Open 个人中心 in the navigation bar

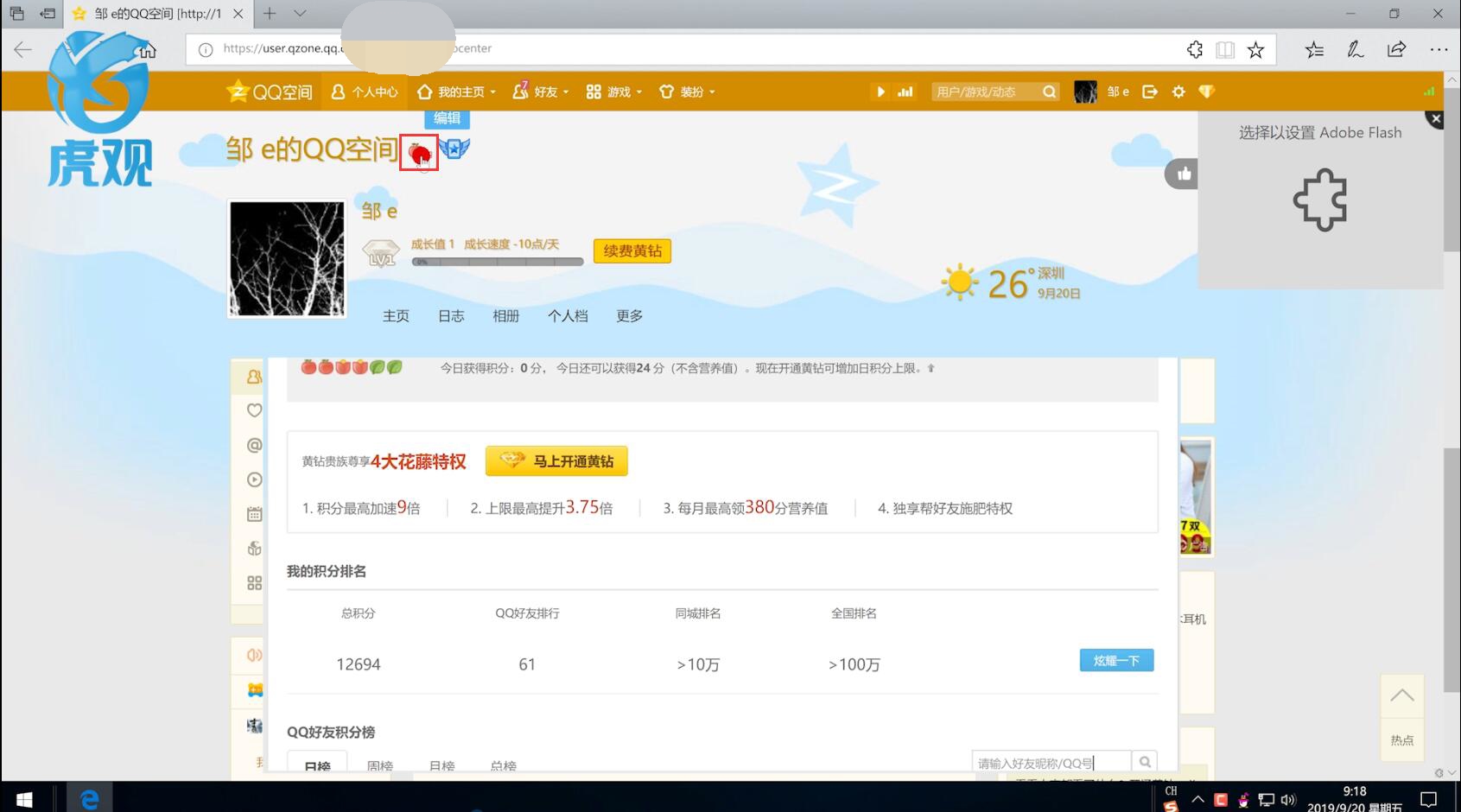[x=365, y=92]
